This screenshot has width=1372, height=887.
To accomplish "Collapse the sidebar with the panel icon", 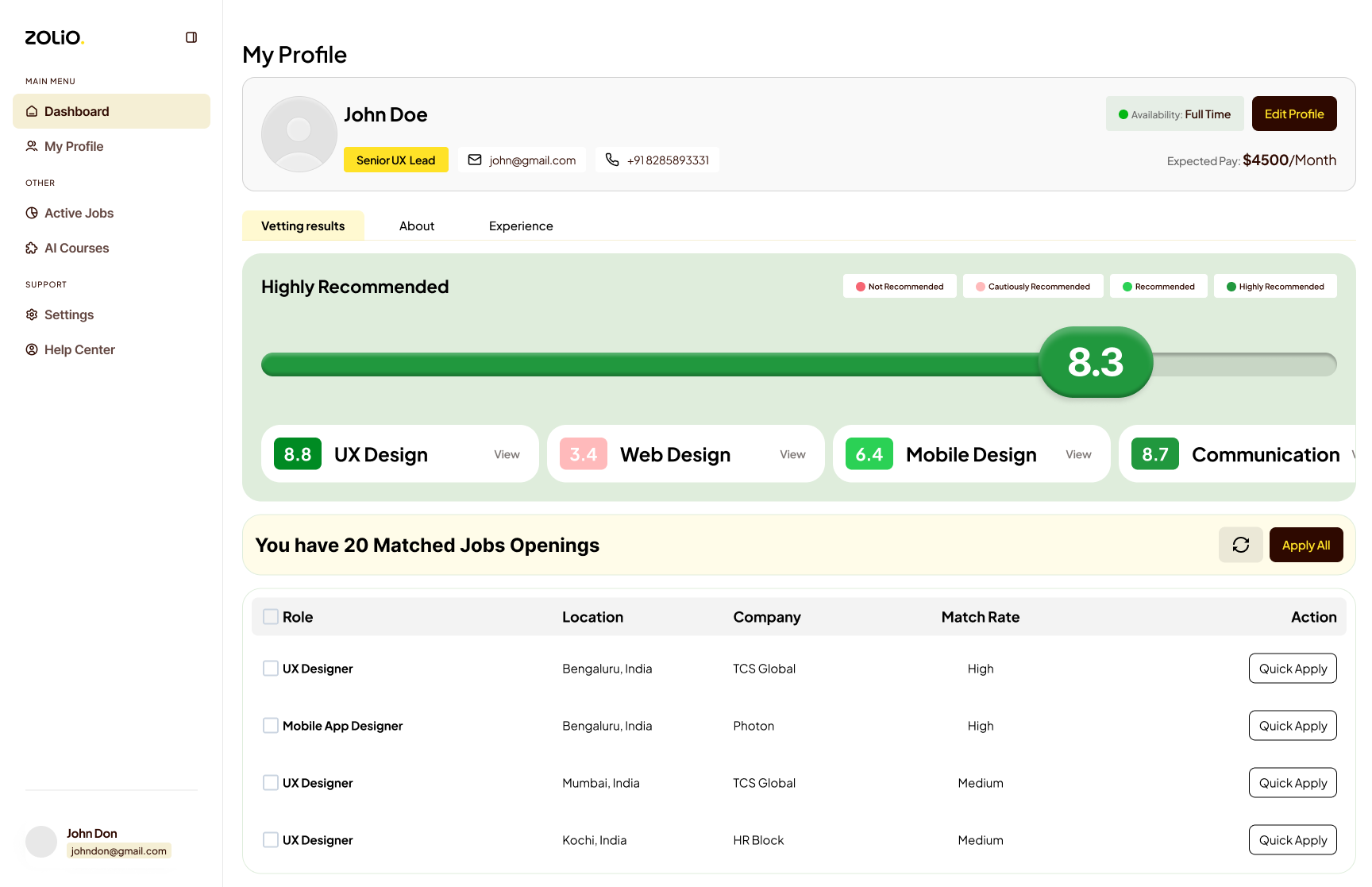I will tap(191, 37).
